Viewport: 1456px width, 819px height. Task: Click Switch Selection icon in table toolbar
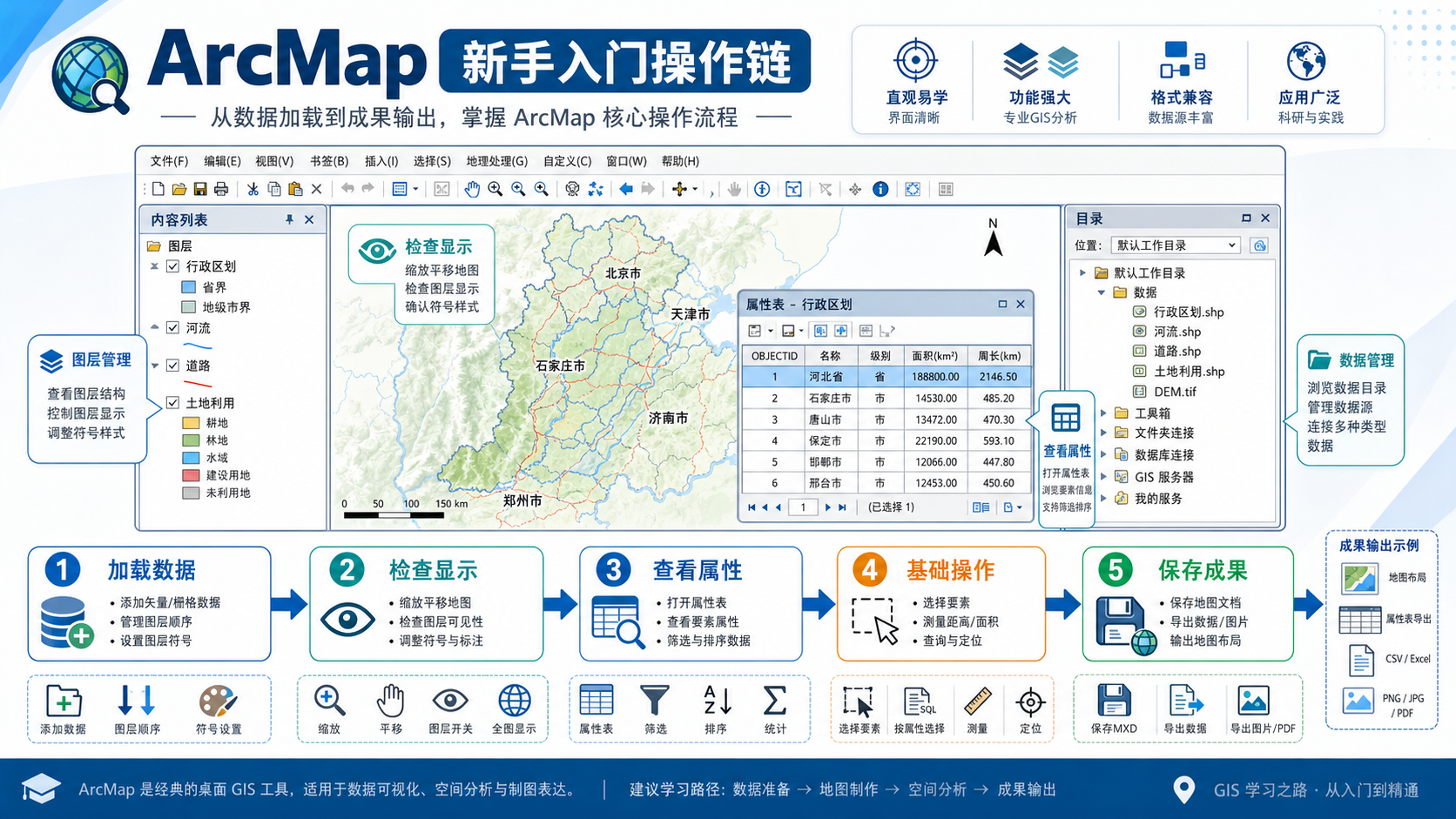(841, 331)
